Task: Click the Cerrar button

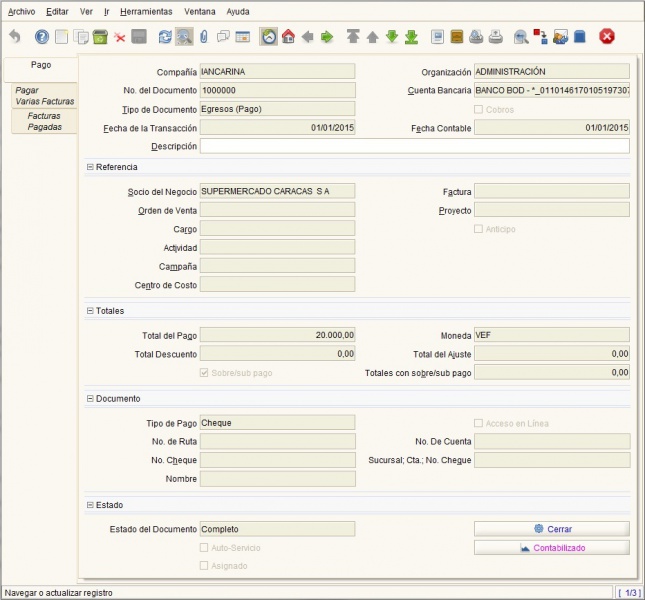Action: coord(552,528)
